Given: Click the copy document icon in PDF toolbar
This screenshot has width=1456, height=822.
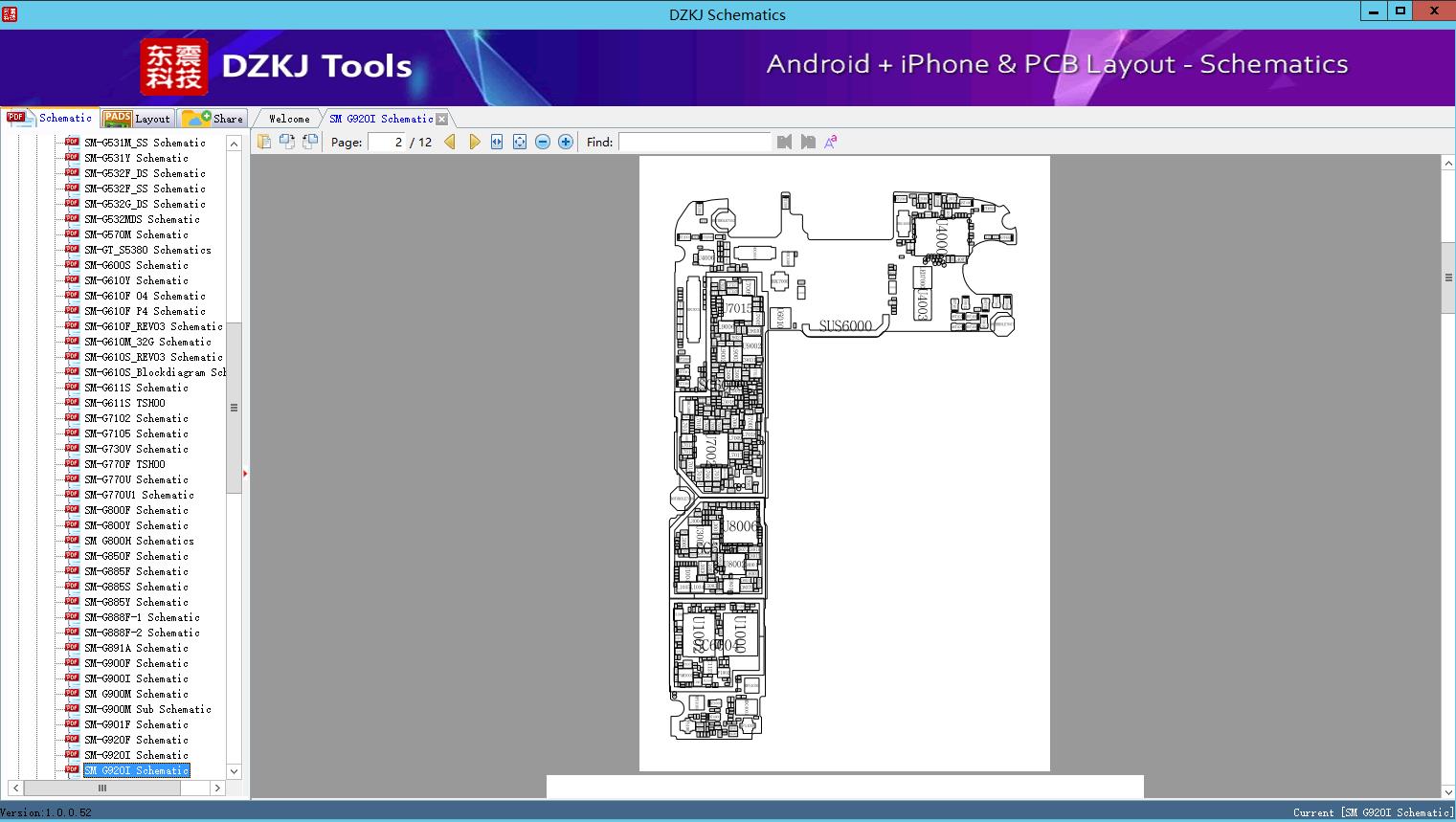Looking at the screenshot, I should click(264, 142).
